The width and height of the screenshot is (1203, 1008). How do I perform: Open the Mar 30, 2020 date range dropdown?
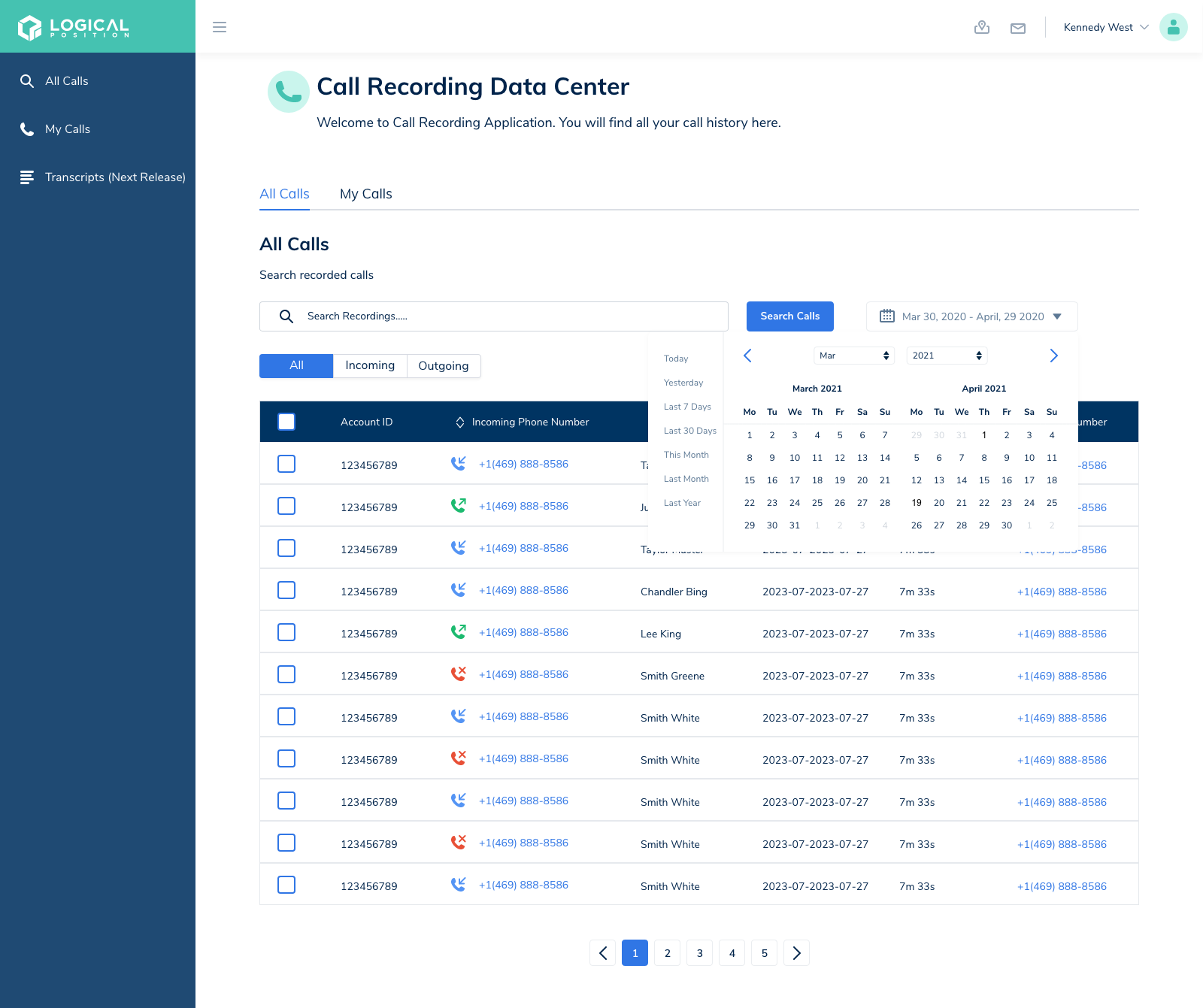(x=971, y=316)
